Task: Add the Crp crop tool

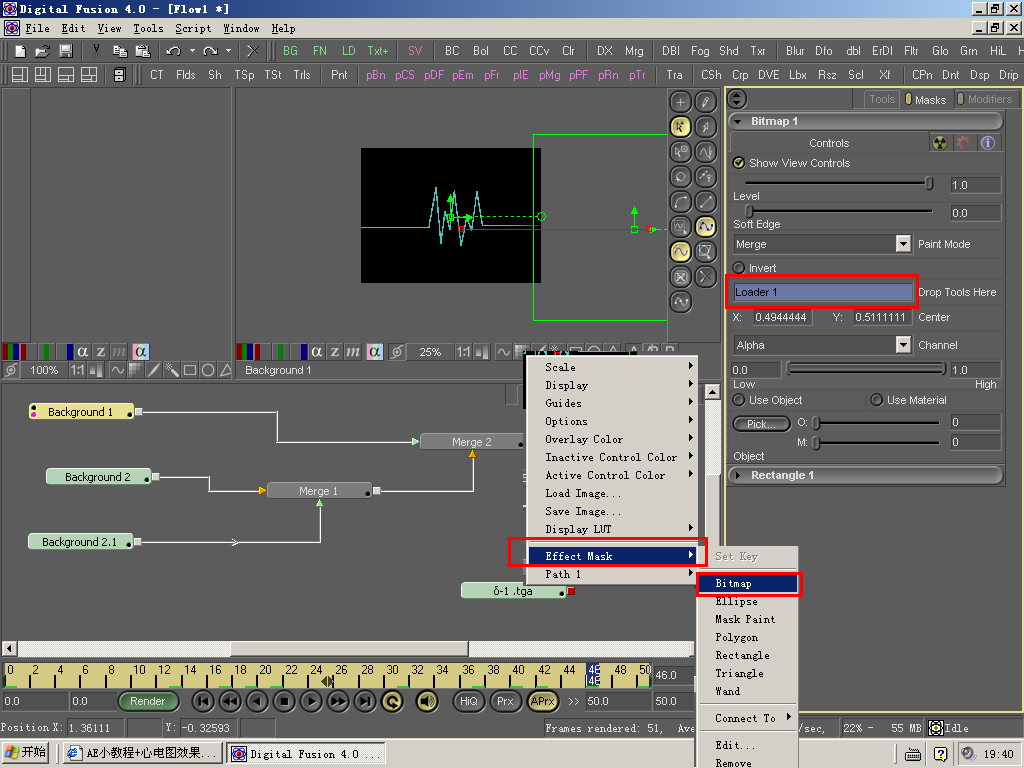Action: coord(740,75)
